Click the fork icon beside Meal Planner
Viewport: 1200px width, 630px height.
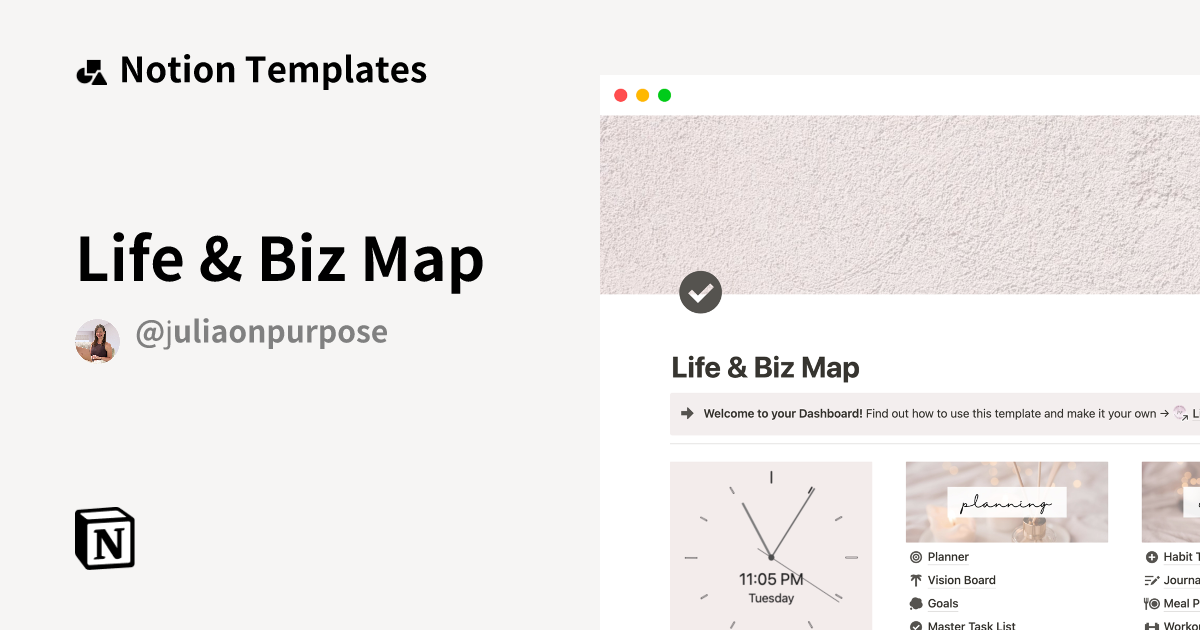[1150, 603]
